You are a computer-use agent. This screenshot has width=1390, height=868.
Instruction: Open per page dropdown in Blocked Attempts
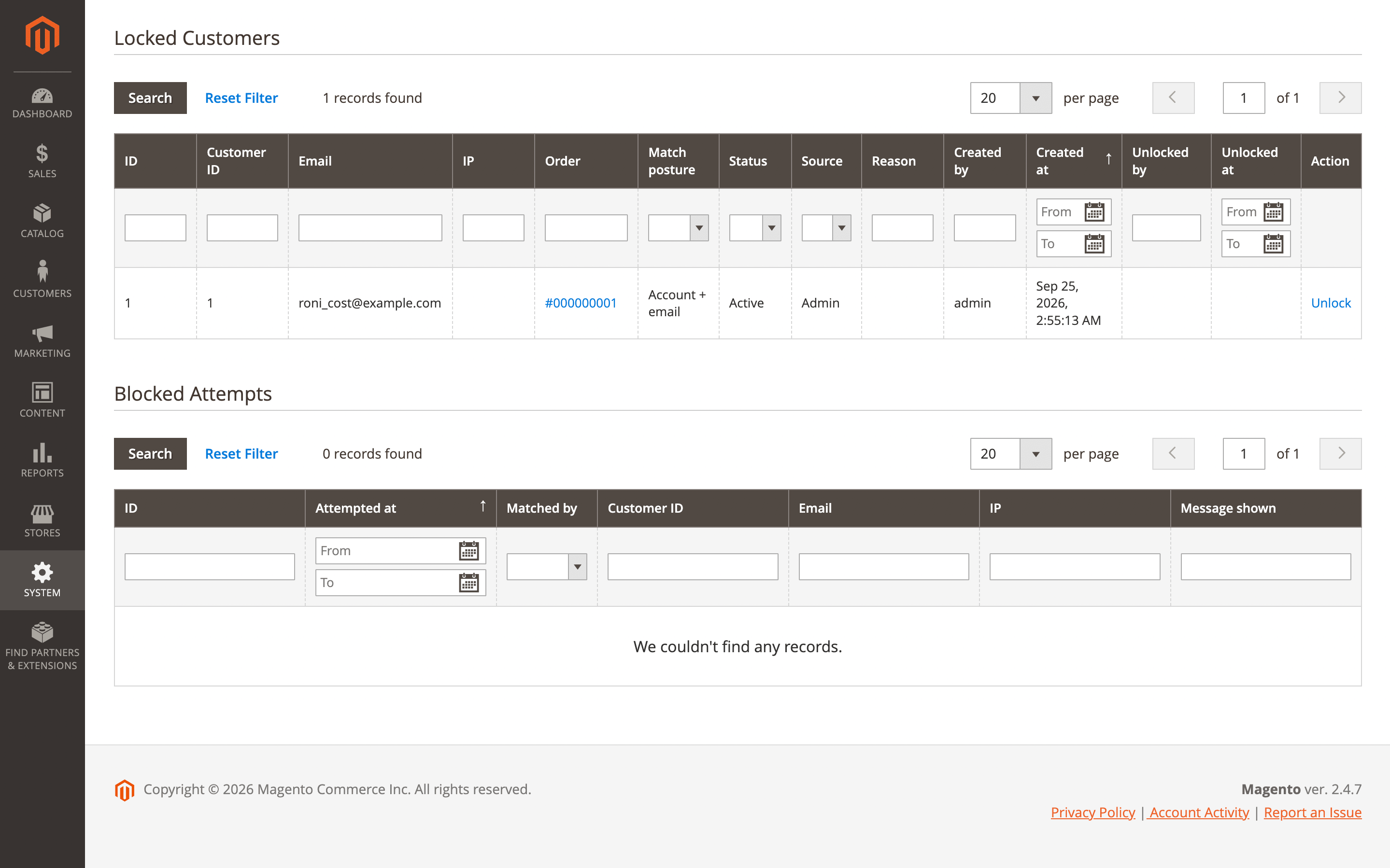pyautogui.click(x=1010, y=454)
